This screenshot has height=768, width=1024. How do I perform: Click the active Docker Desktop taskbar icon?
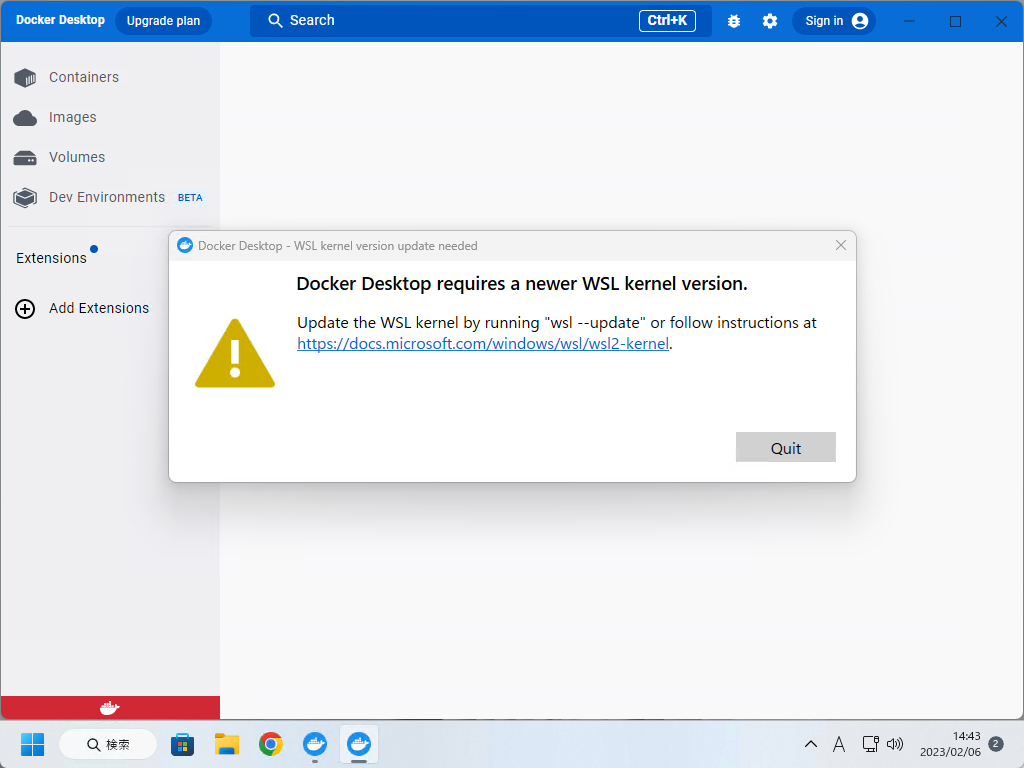[x=359, y=744]
